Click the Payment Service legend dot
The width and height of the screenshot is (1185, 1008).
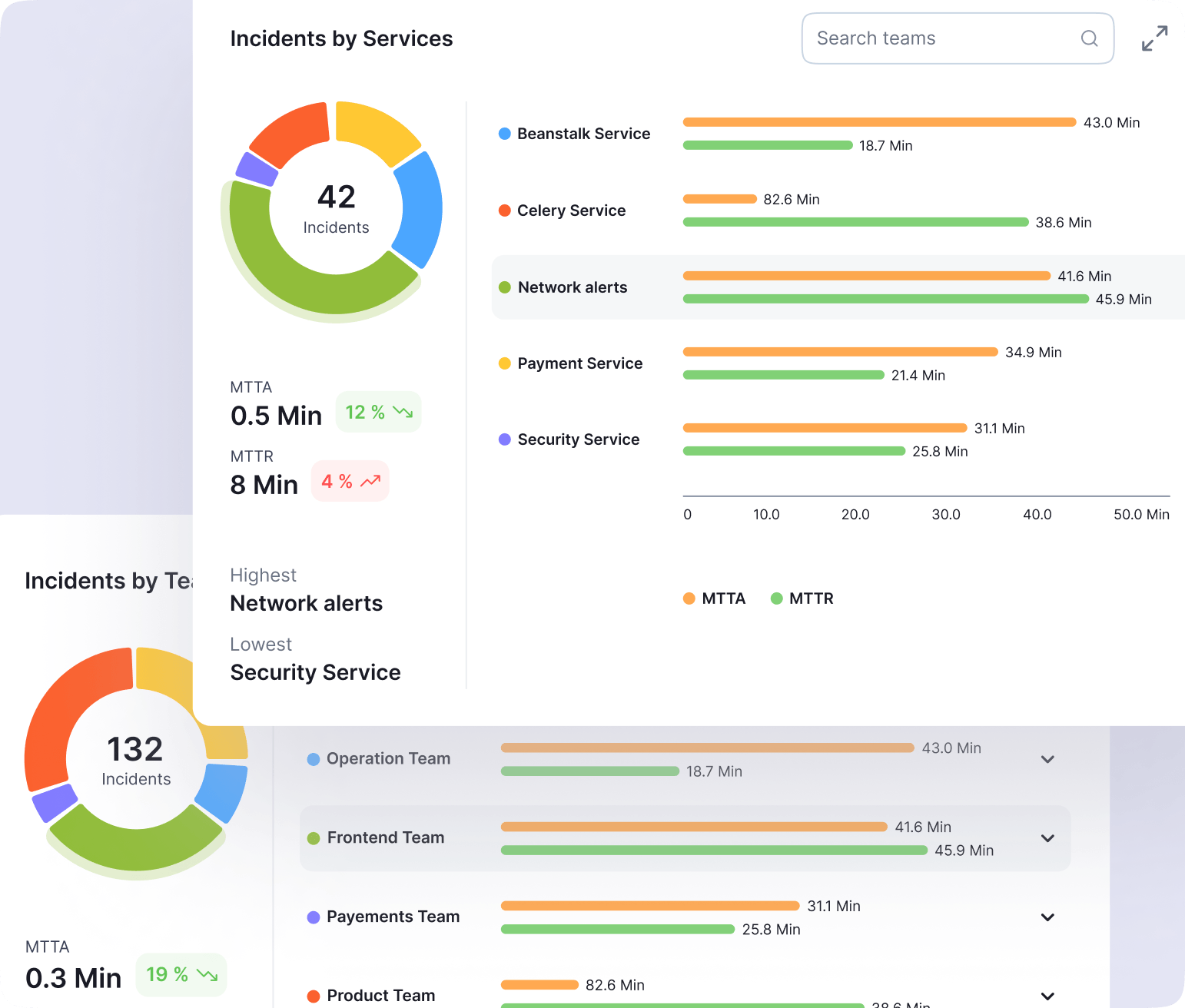pos(504,363)
